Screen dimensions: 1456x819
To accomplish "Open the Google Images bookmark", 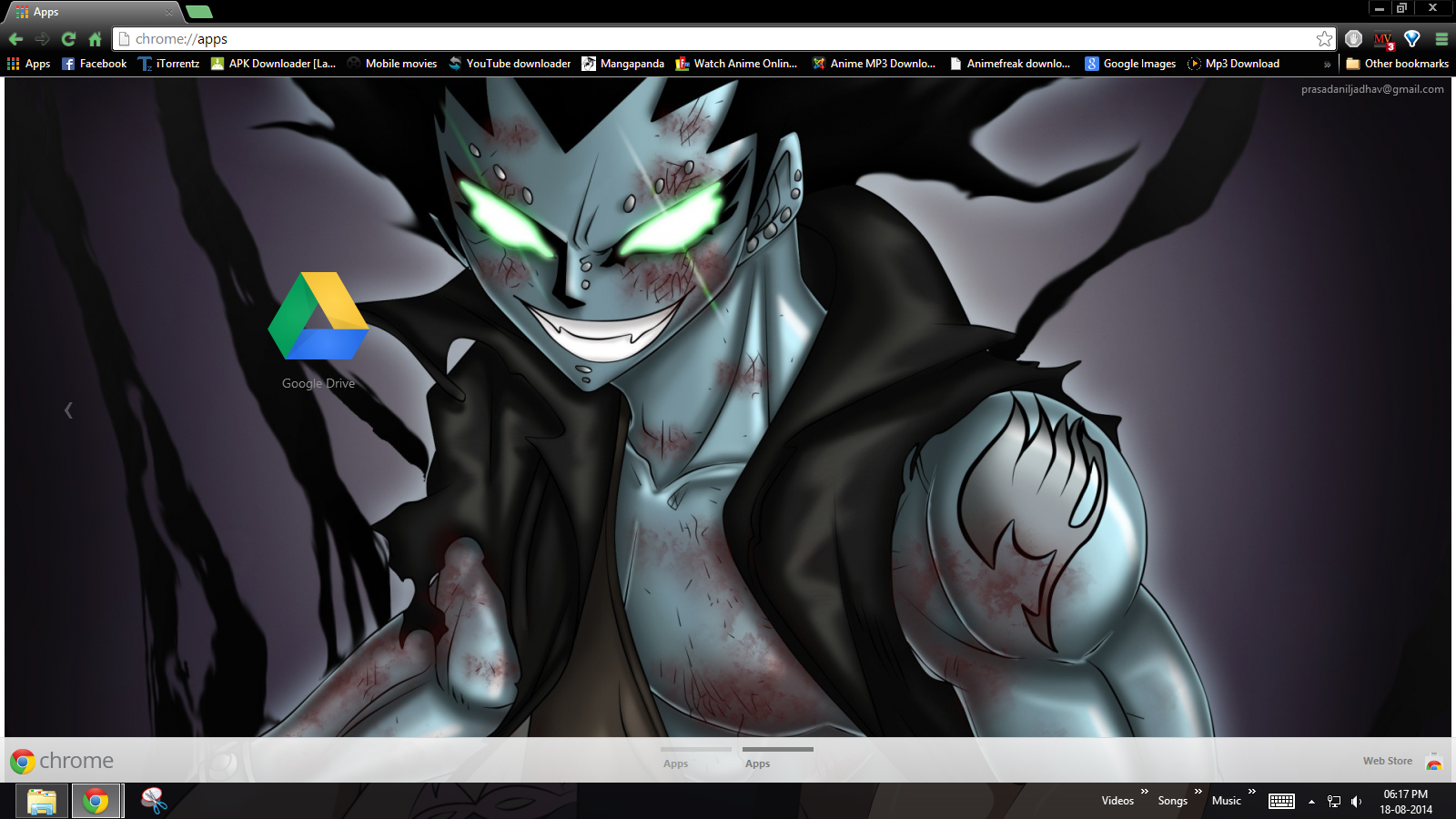I will [1130, 64].
